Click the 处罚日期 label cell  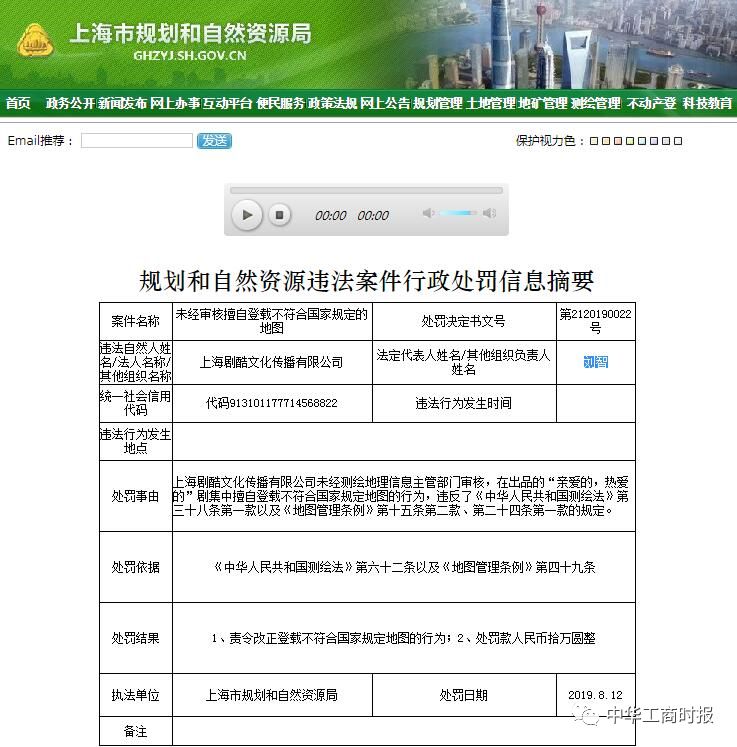pos(464,695)
